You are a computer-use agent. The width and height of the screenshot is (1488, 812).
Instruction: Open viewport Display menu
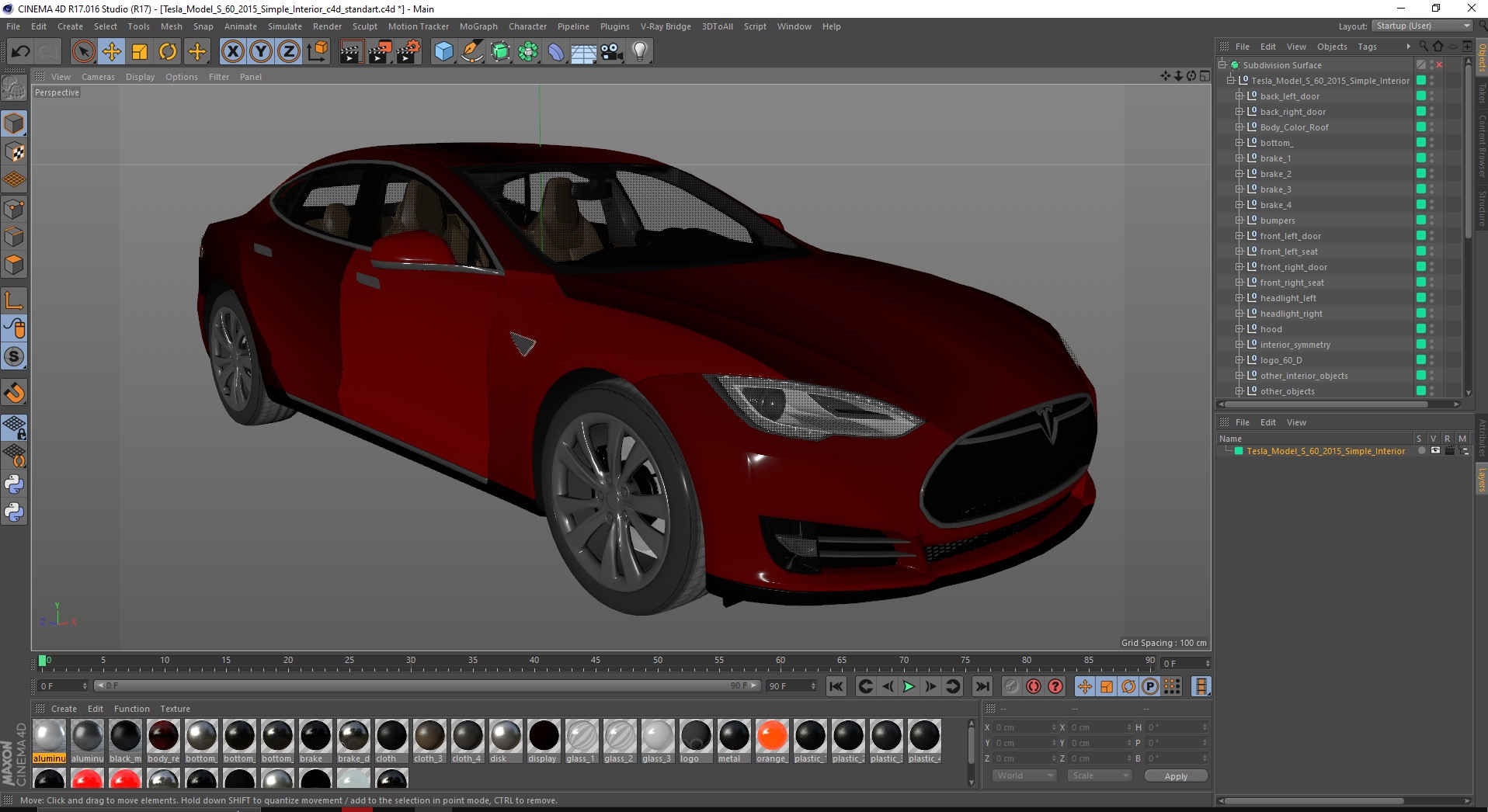[140, 77]
